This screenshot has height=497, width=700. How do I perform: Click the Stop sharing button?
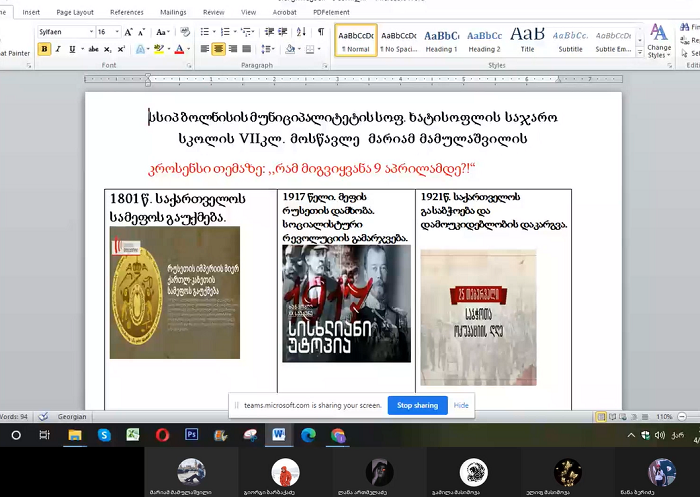point(417,405)
